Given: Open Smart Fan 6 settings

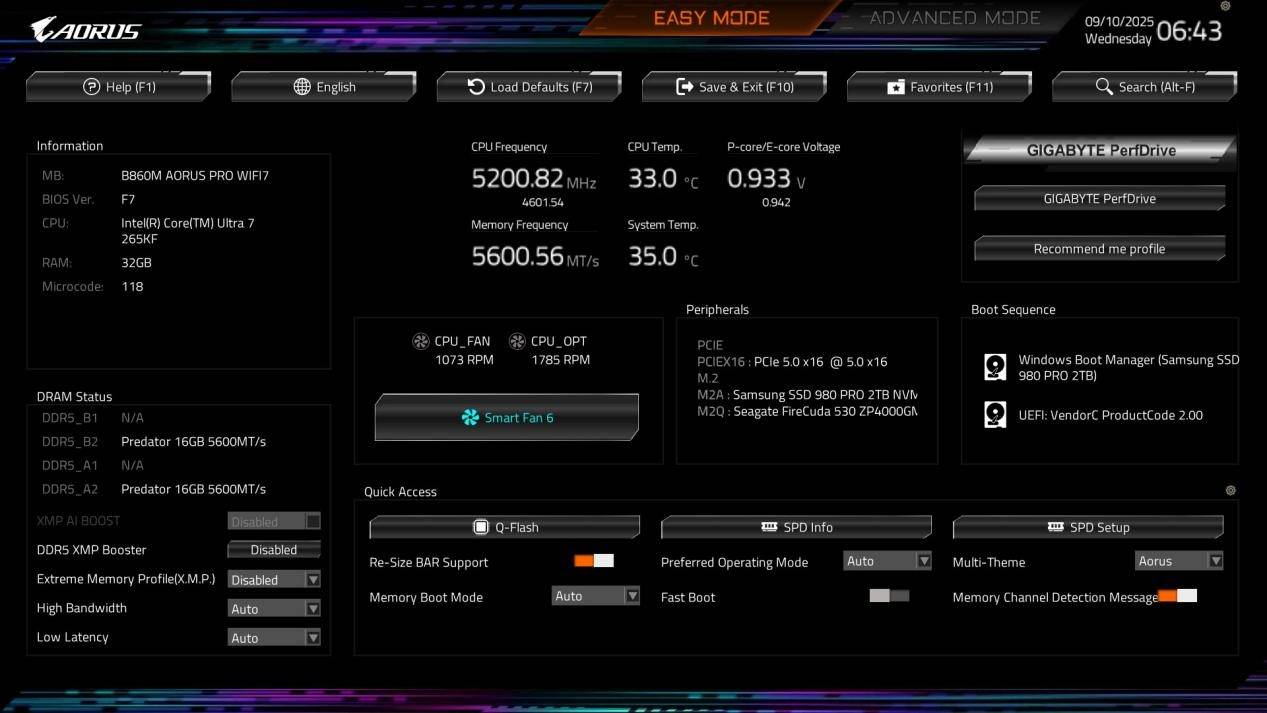Looking at the screenshot, I should (506, 417).
